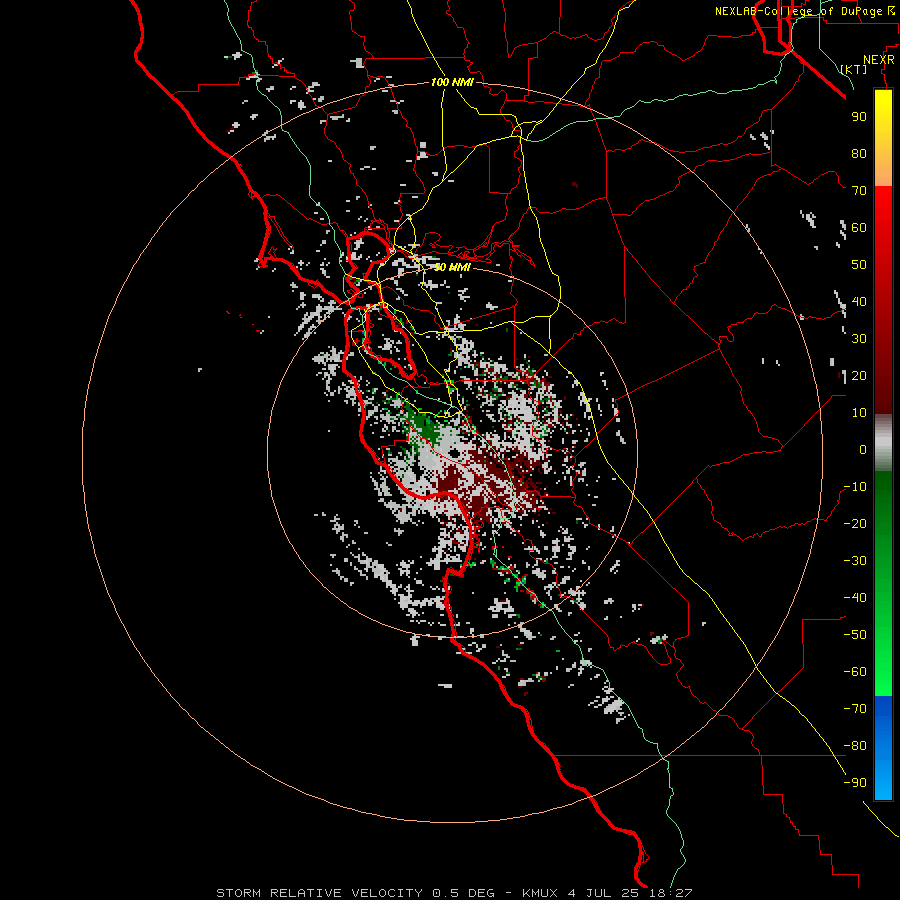900x900 pixels.
Task: Click the 90 value on velocity scale
Action: click(x=859, y=117)
